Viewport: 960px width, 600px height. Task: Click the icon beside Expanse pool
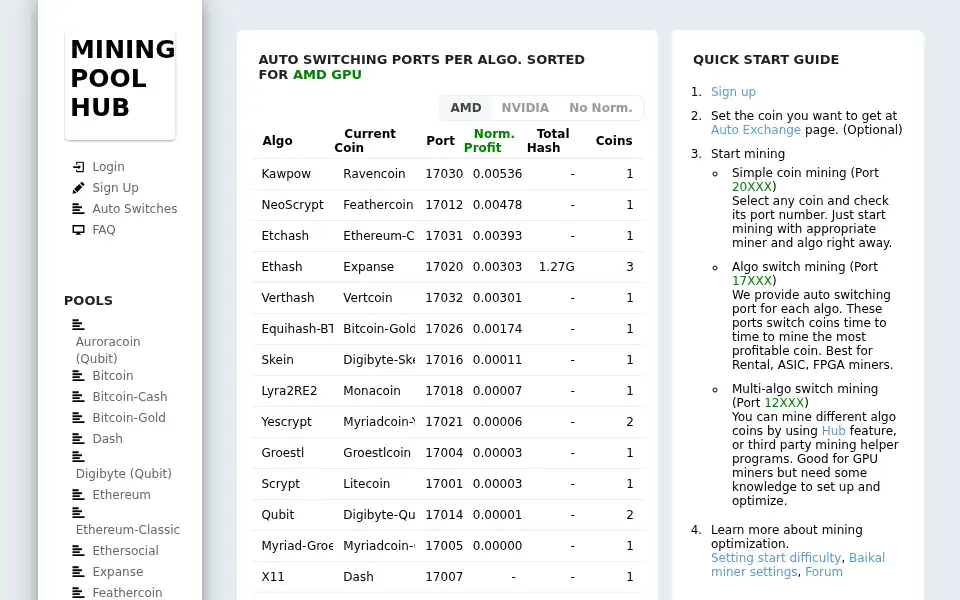click(x=78, y=571)
